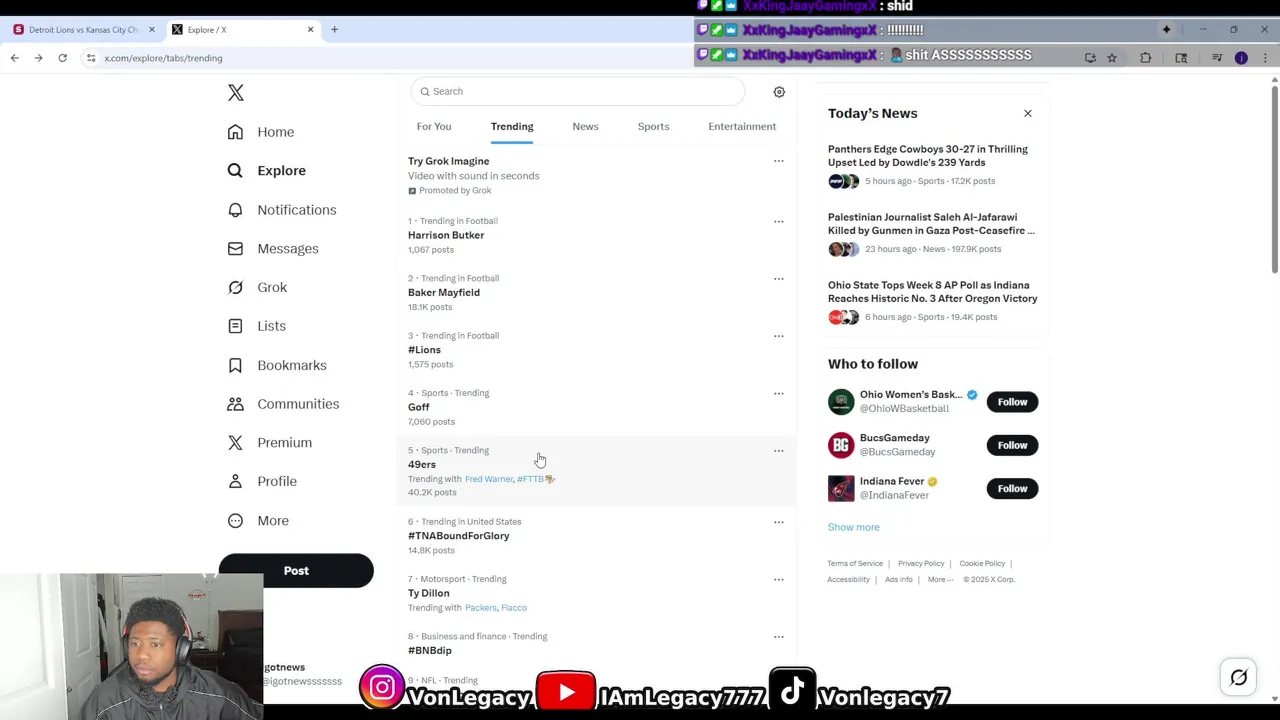Open Premium X icon in sidebar
Screen dimensions: 1280x720
coord(235,442)
